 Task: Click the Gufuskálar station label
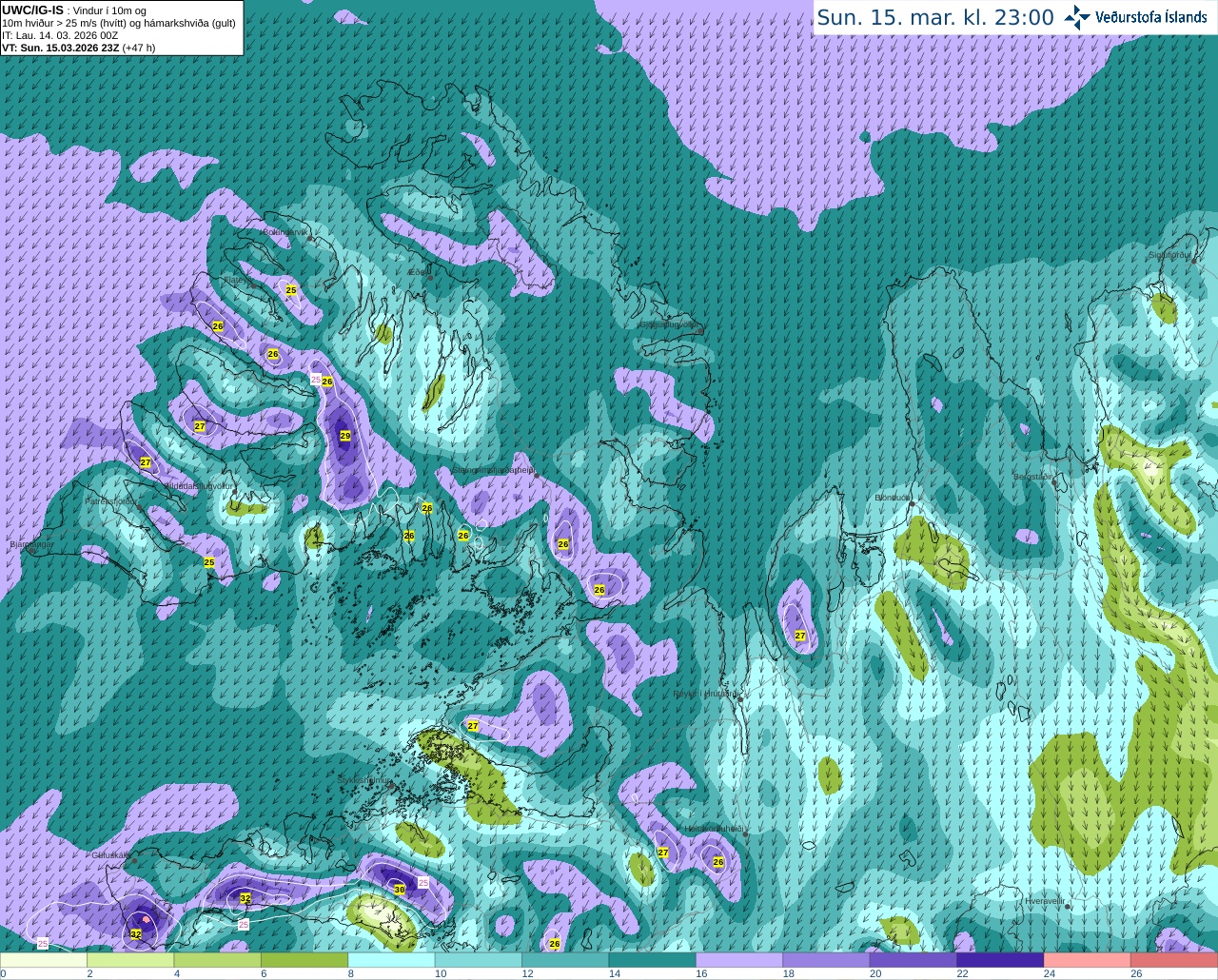(x=110, y=855)
